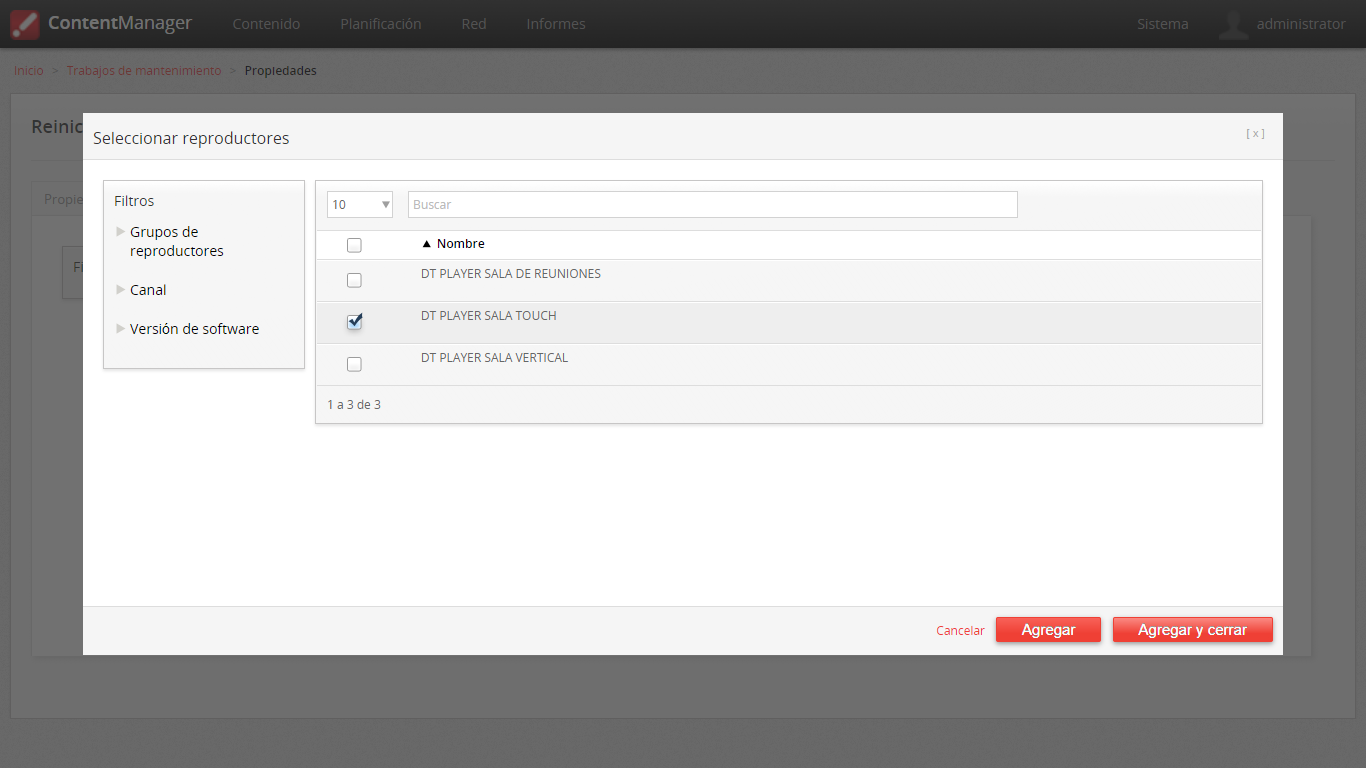The width and height of the screenshot is (1366, 768).
Task: Close the Seleccionar reproductores dialog with [x]
Action: click(1255, 133)
